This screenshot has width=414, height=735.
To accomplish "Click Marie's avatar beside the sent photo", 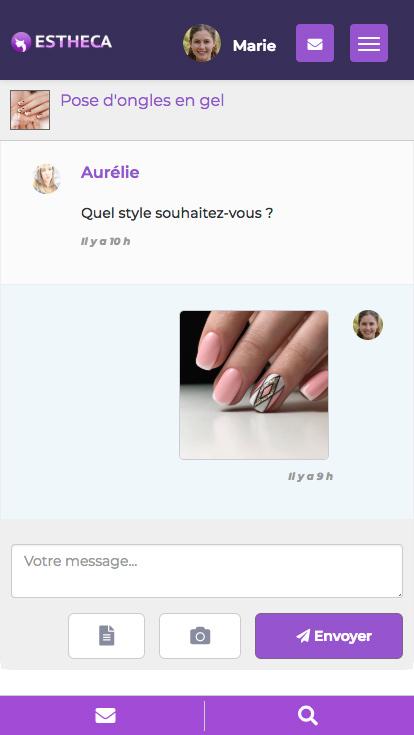I will click(x=368, y=325).
